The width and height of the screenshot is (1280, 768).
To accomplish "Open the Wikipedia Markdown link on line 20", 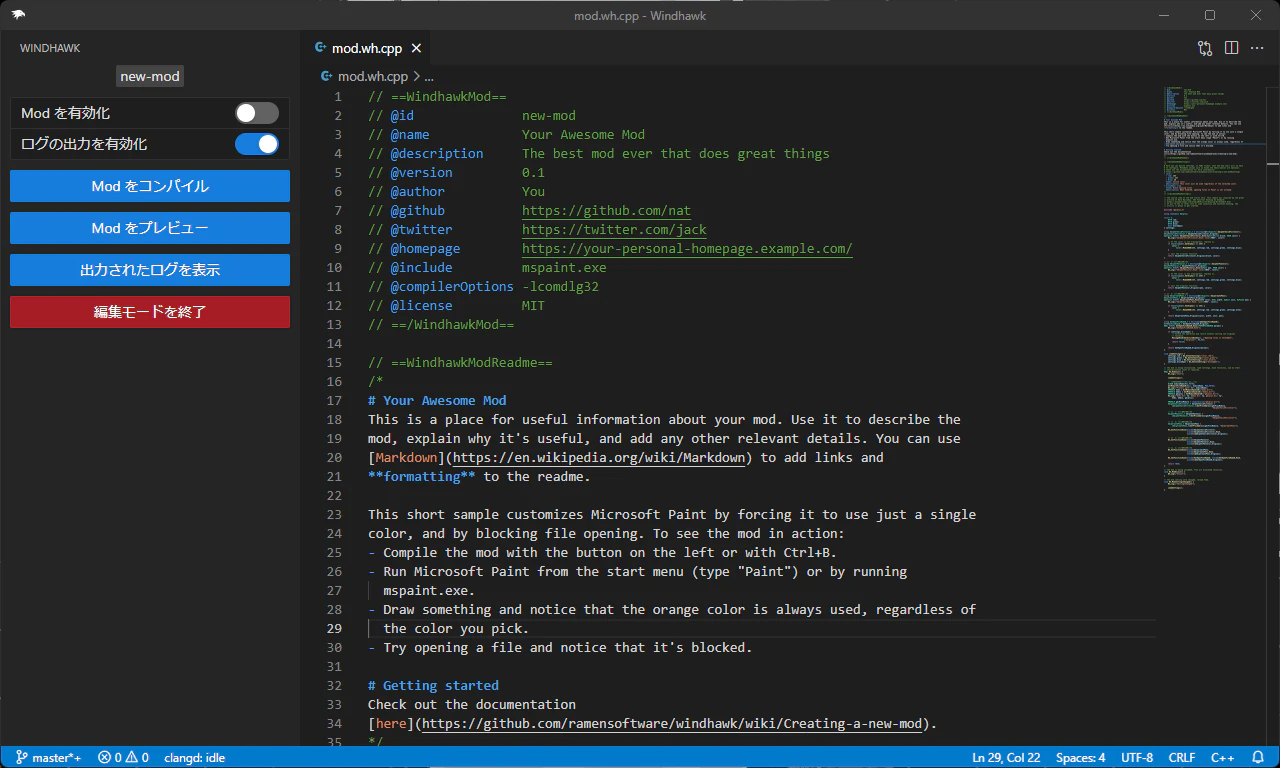I will click(x=598, y=458).
